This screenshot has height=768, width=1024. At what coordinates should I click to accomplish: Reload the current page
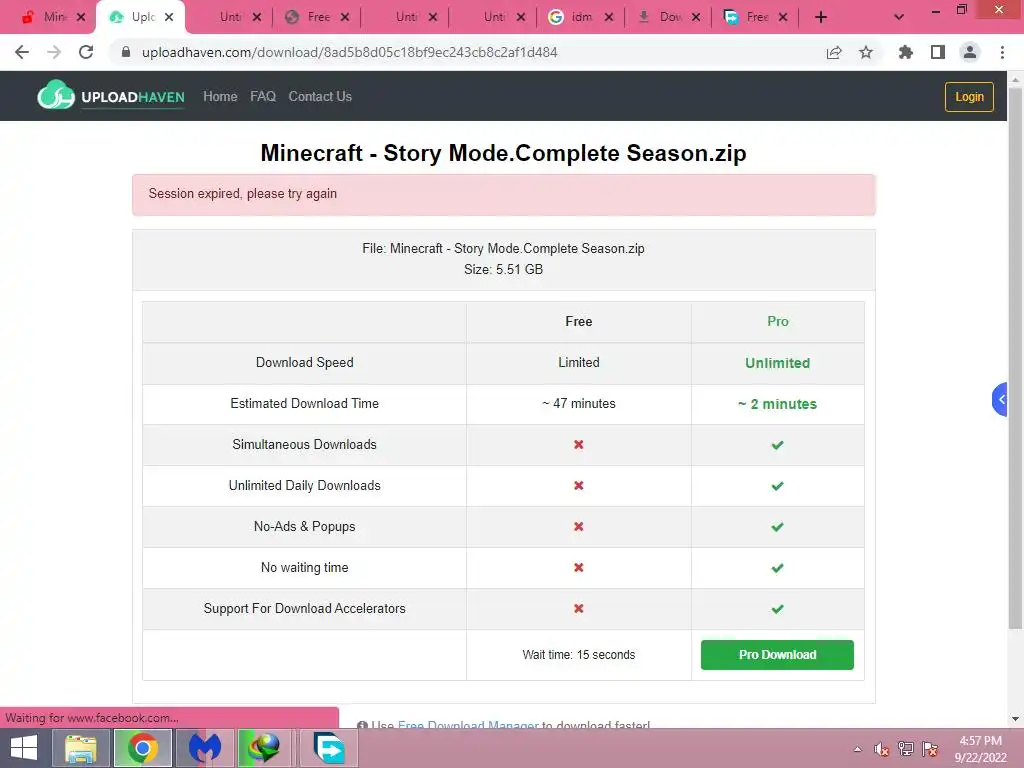pyautogui.click(x=86, y=52)
